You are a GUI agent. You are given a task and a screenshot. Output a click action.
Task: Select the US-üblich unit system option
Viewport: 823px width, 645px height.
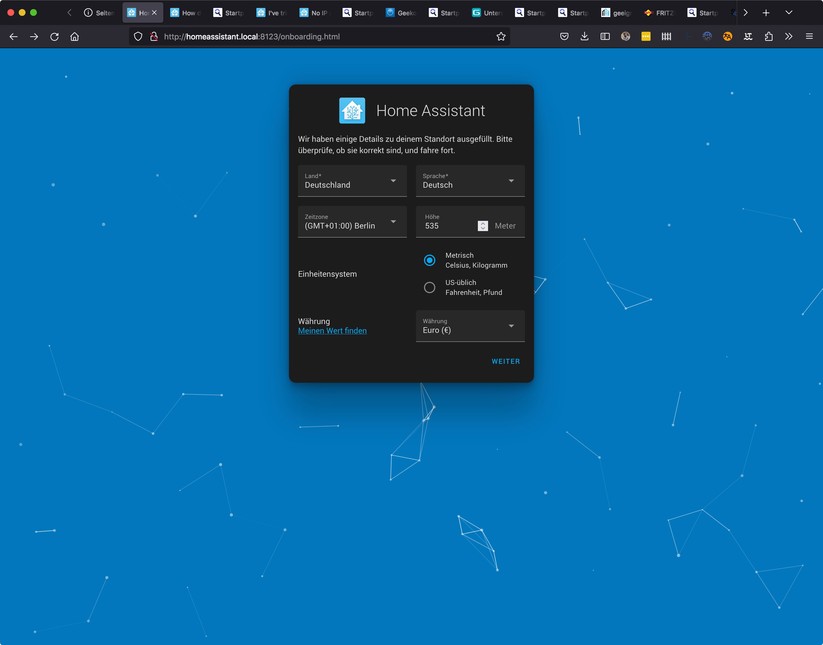pyautogui.click(x=430, y=286)
